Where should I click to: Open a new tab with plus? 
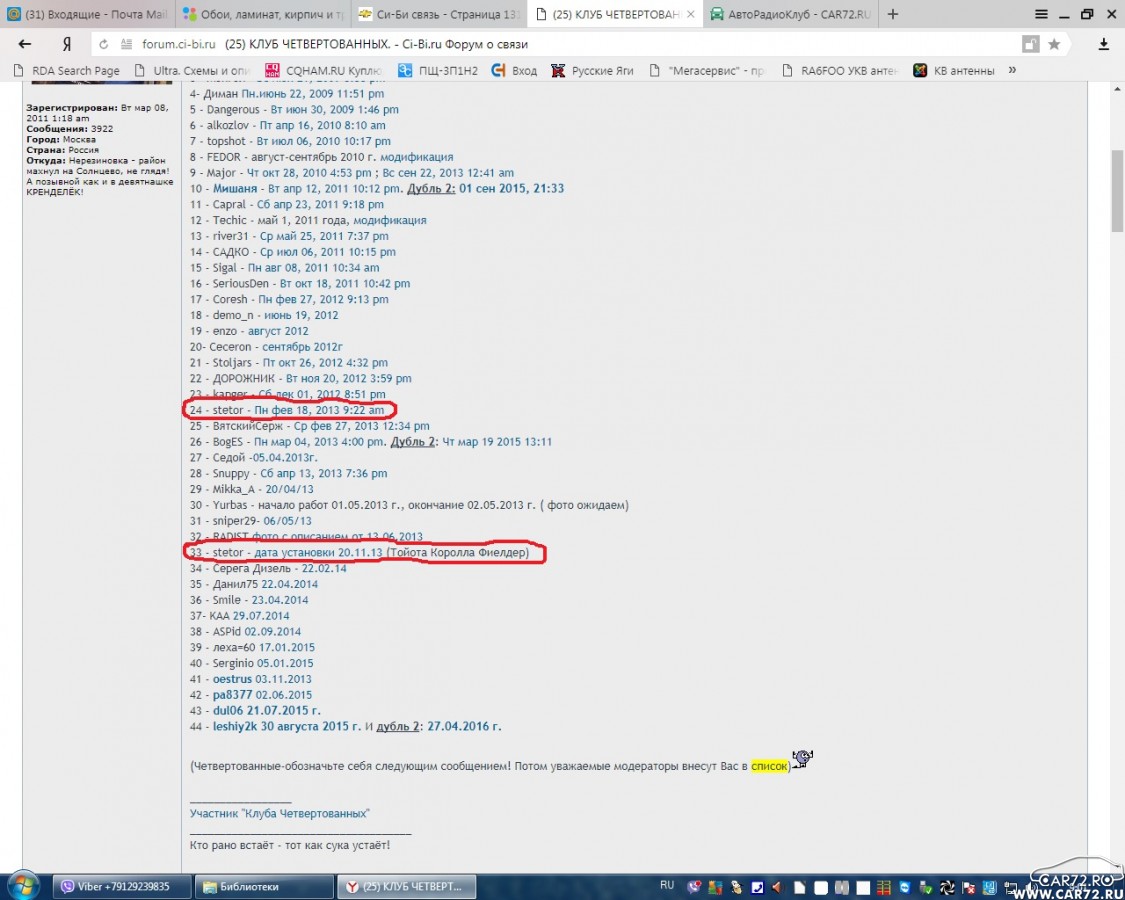(x=893, y=14)
